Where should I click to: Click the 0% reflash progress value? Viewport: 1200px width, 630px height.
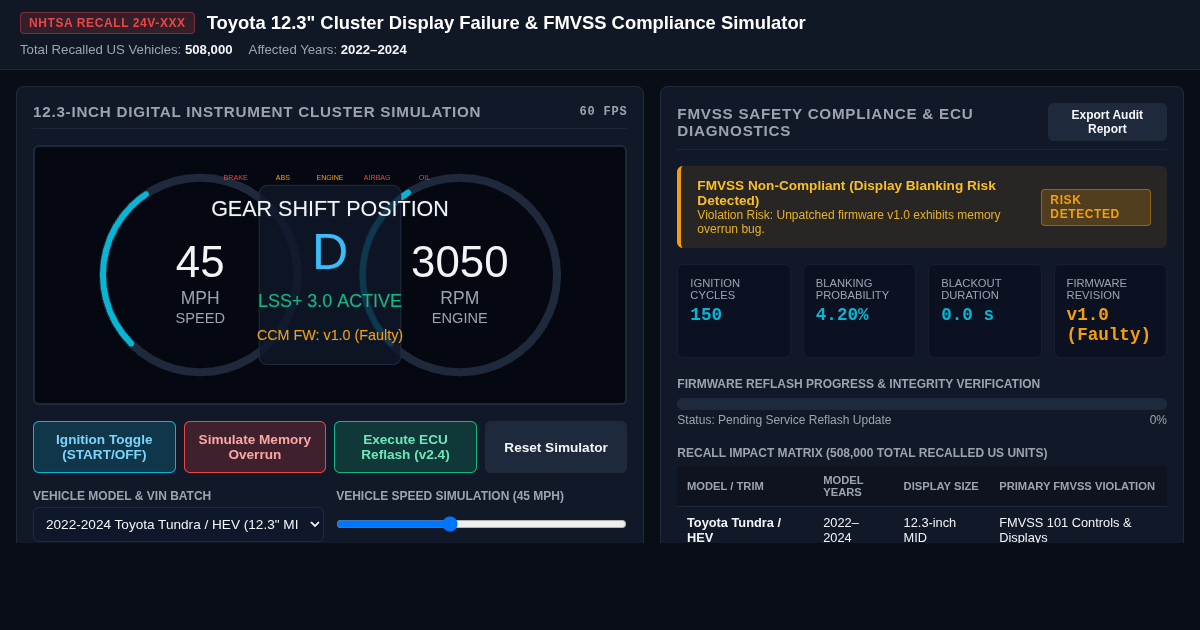1158,420
